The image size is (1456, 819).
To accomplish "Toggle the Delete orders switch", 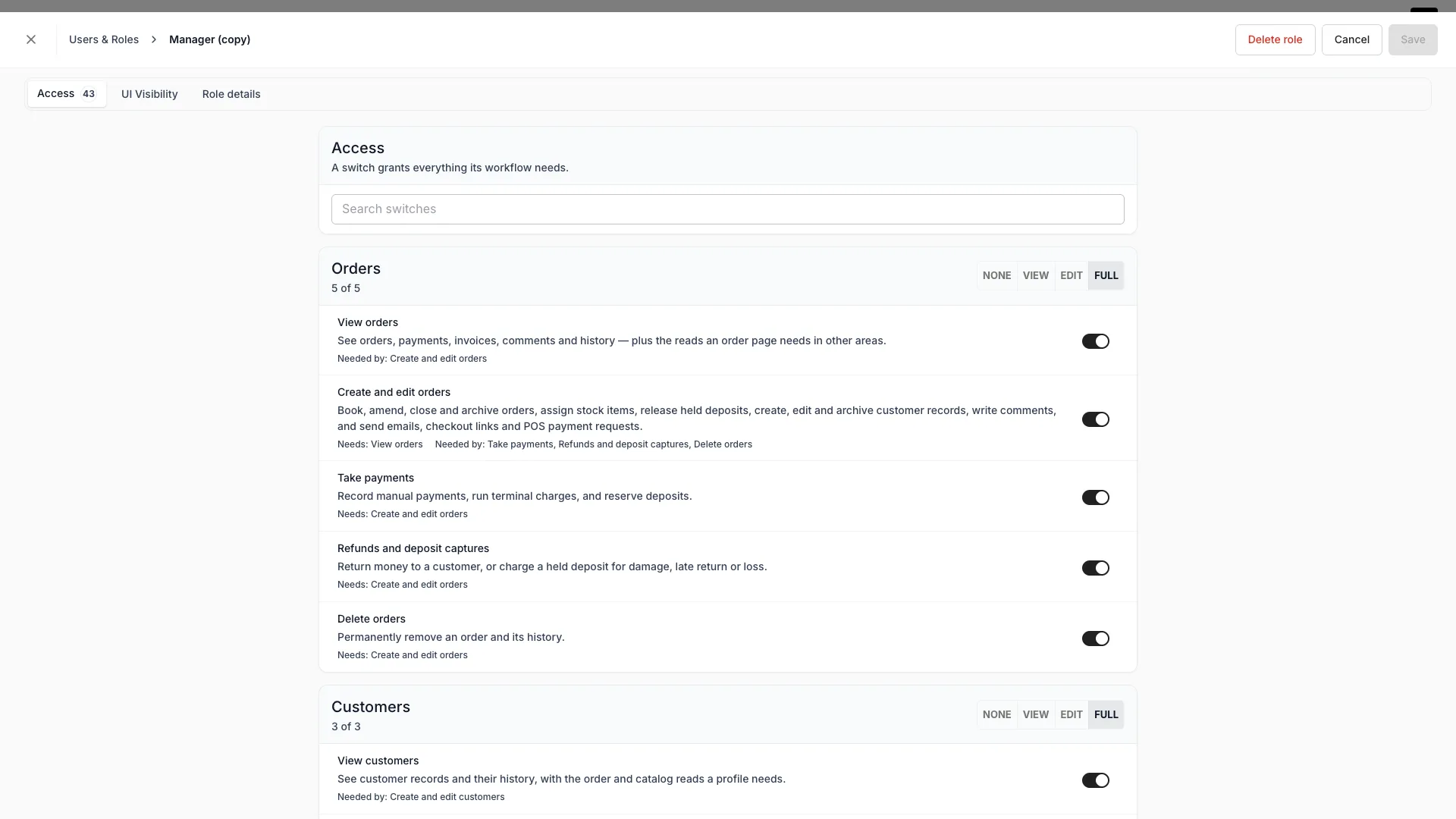I will [1095, 639].
